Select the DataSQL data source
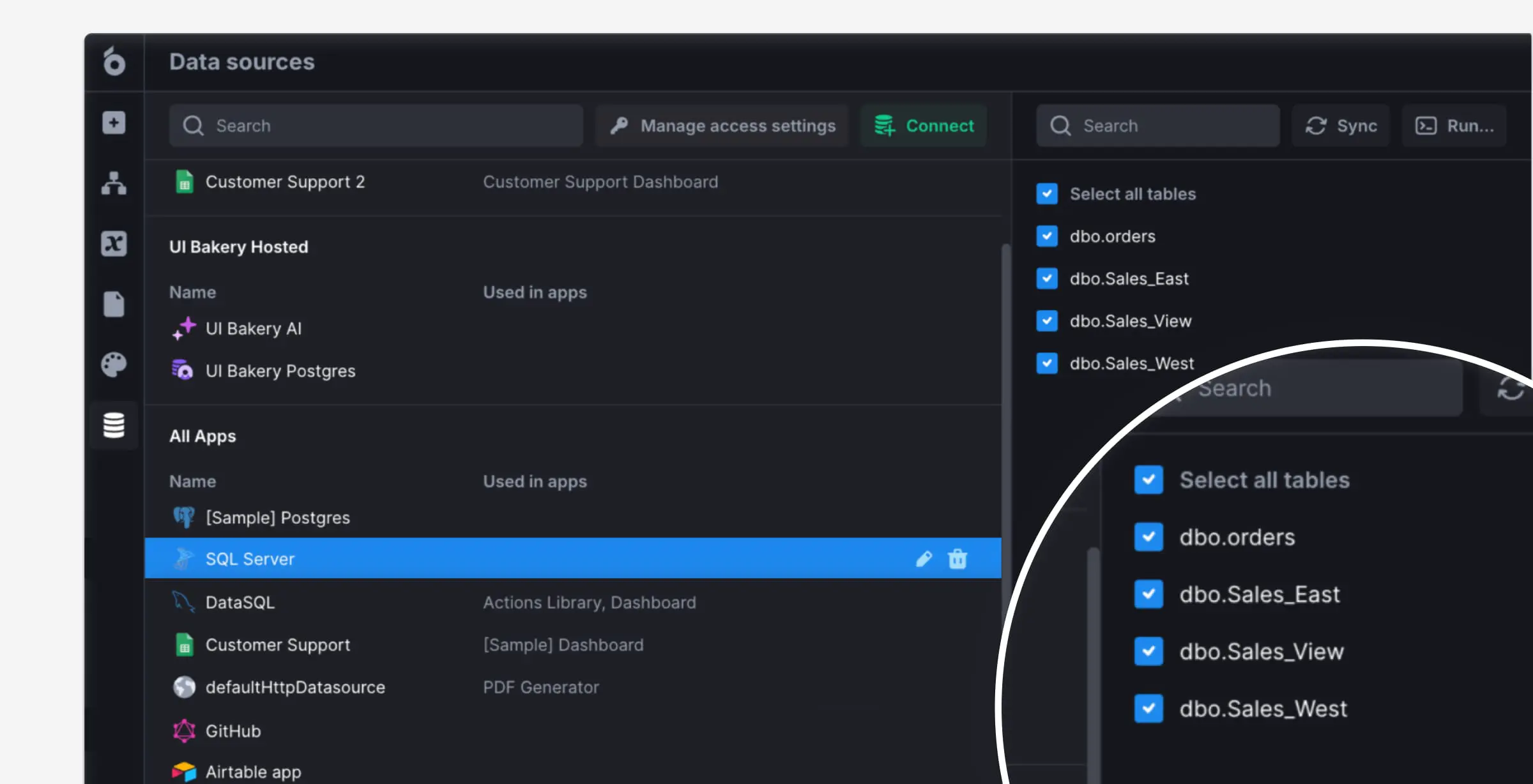Image resolution: width=1533 pixels, height=784 pixels. (x=573, y=602)
